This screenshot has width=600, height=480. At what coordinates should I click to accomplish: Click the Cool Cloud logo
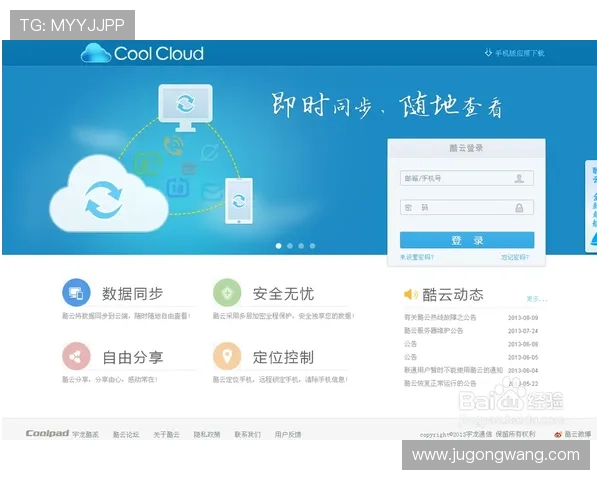[142, 53]
